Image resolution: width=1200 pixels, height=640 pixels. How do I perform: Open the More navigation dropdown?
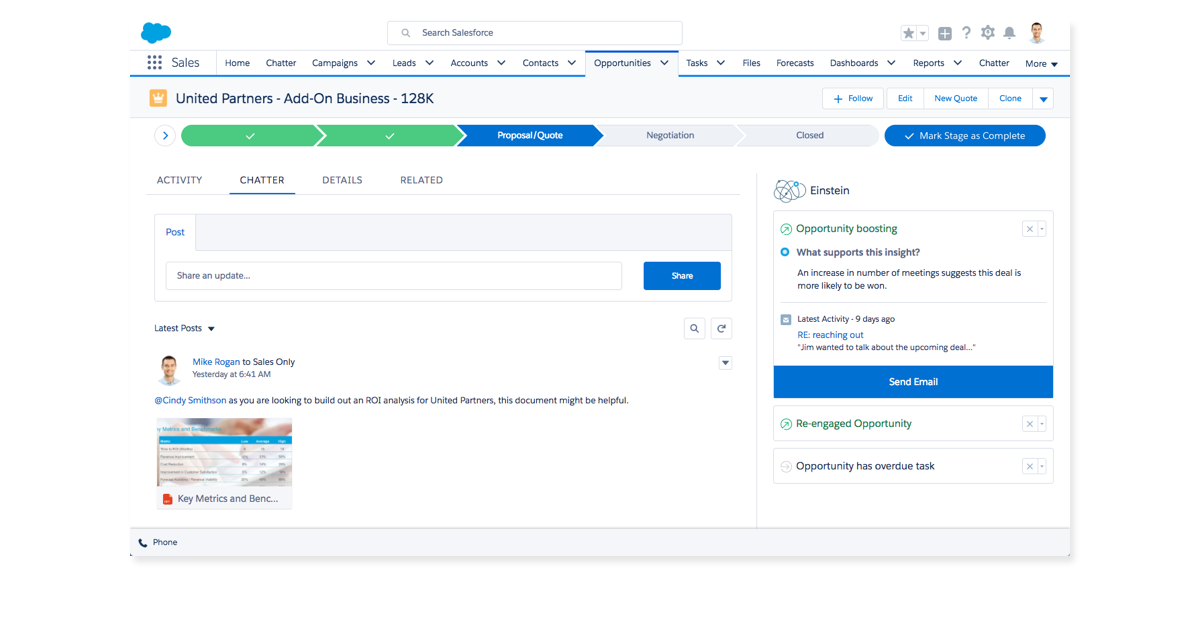pos(1040,64)
